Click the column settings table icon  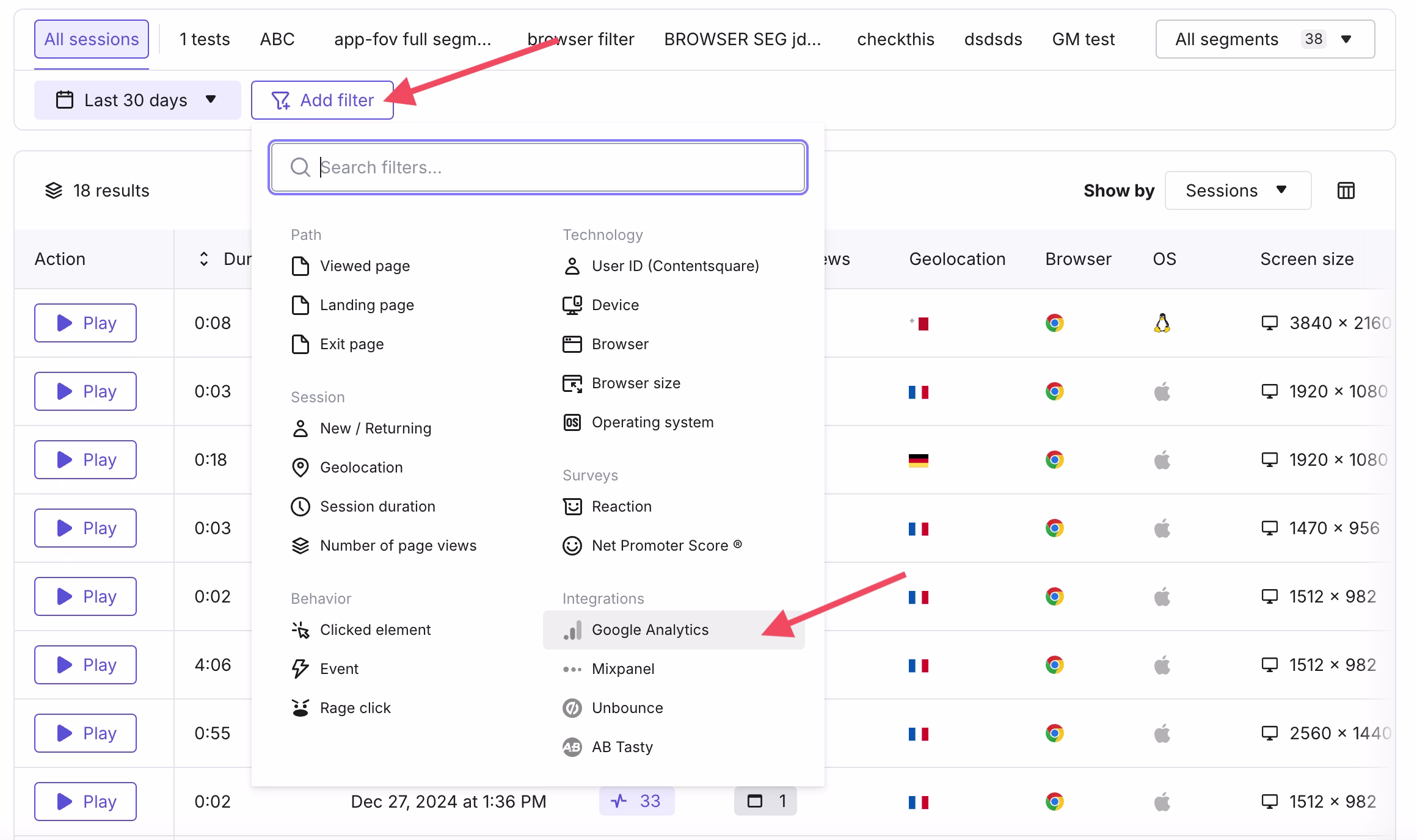point(1346,190)
